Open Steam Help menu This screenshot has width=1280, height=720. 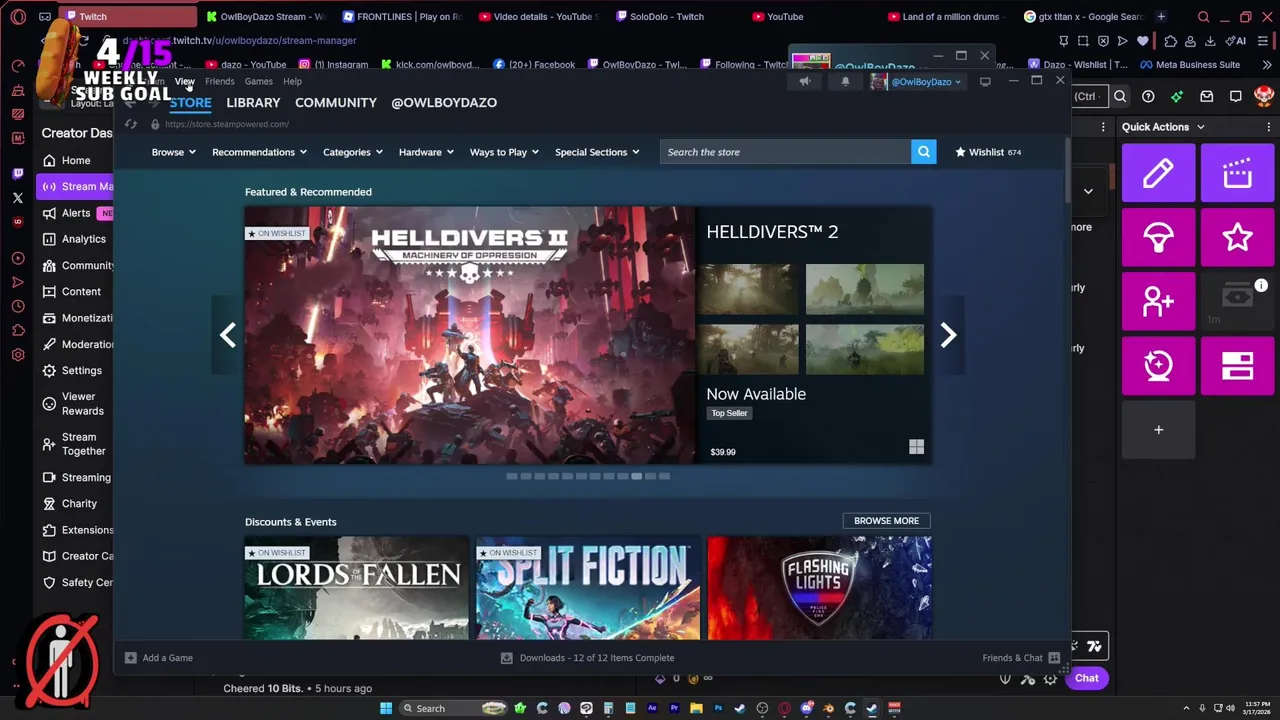click(292, 82)
